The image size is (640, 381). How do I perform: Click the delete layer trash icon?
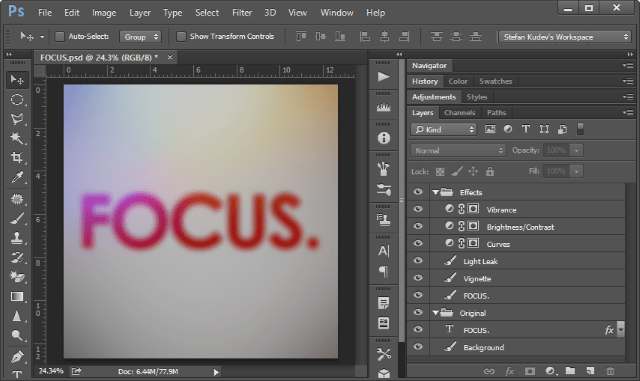tap(610, 371)
